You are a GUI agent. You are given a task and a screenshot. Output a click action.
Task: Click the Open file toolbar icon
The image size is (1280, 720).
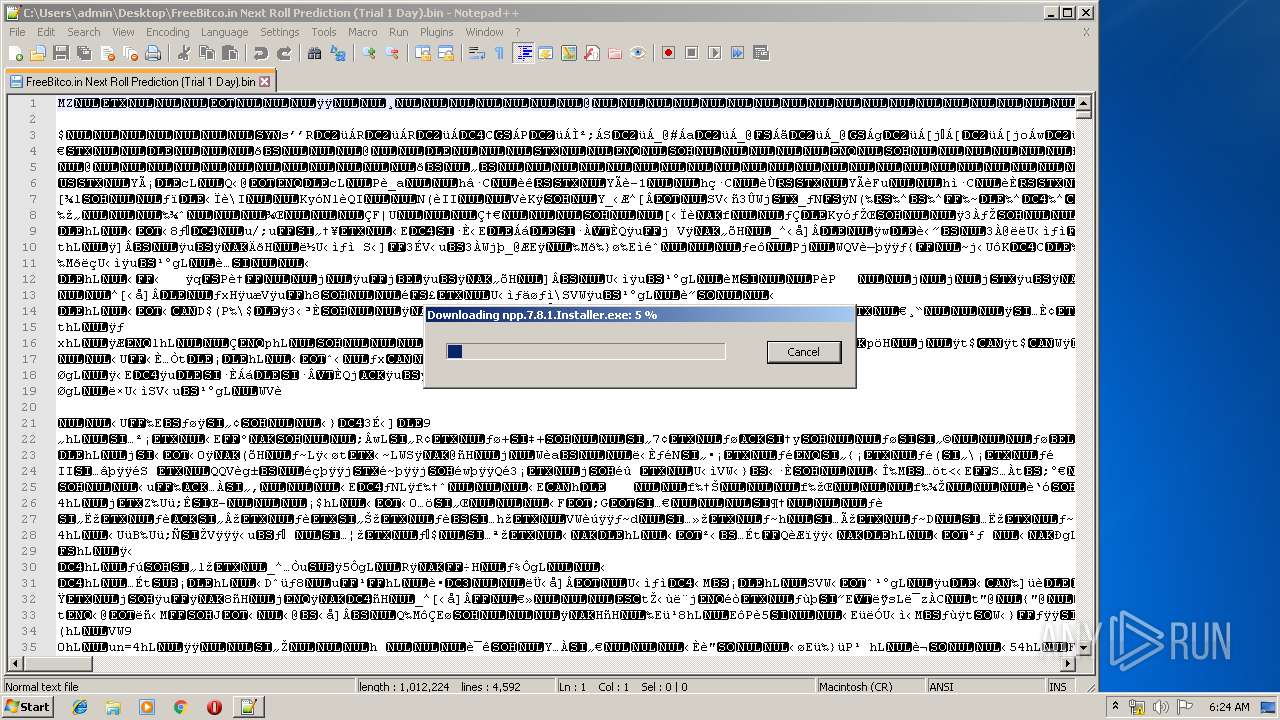coord(38,53)
